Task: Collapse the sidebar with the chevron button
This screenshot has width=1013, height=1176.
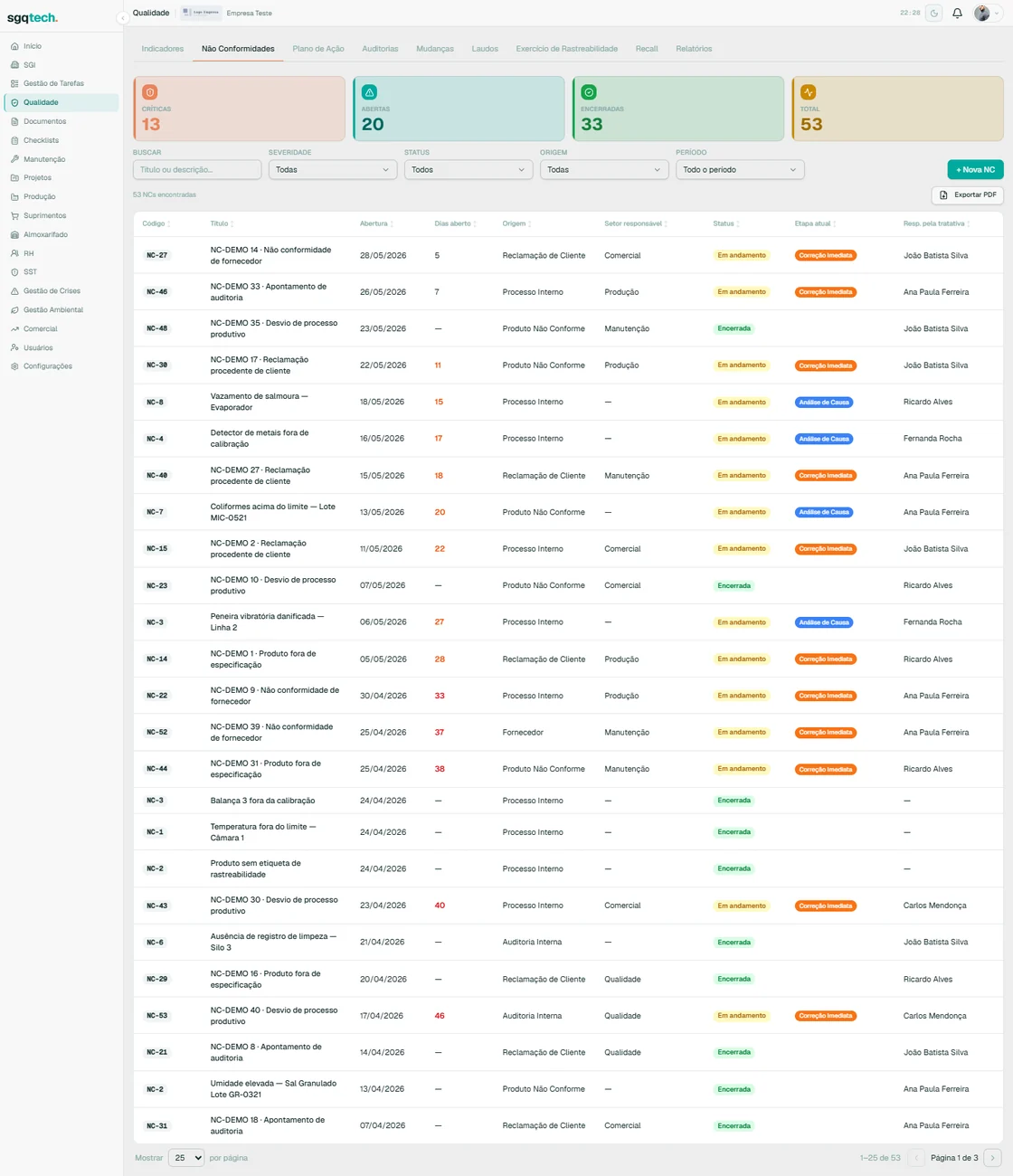Action: [122, 17]
